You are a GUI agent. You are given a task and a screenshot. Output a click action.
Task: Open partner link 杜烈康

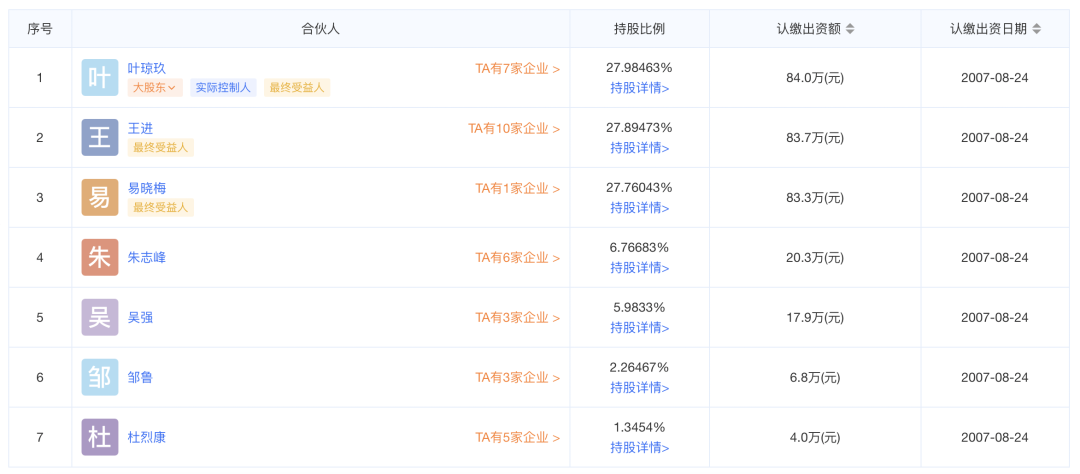tap(147, 437)
